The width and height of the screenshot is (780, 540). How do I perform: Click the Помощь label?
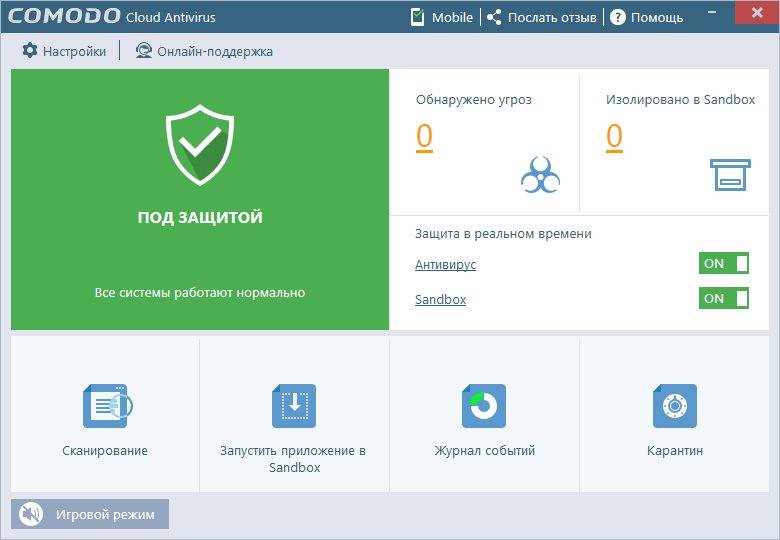tap(657, 17)
